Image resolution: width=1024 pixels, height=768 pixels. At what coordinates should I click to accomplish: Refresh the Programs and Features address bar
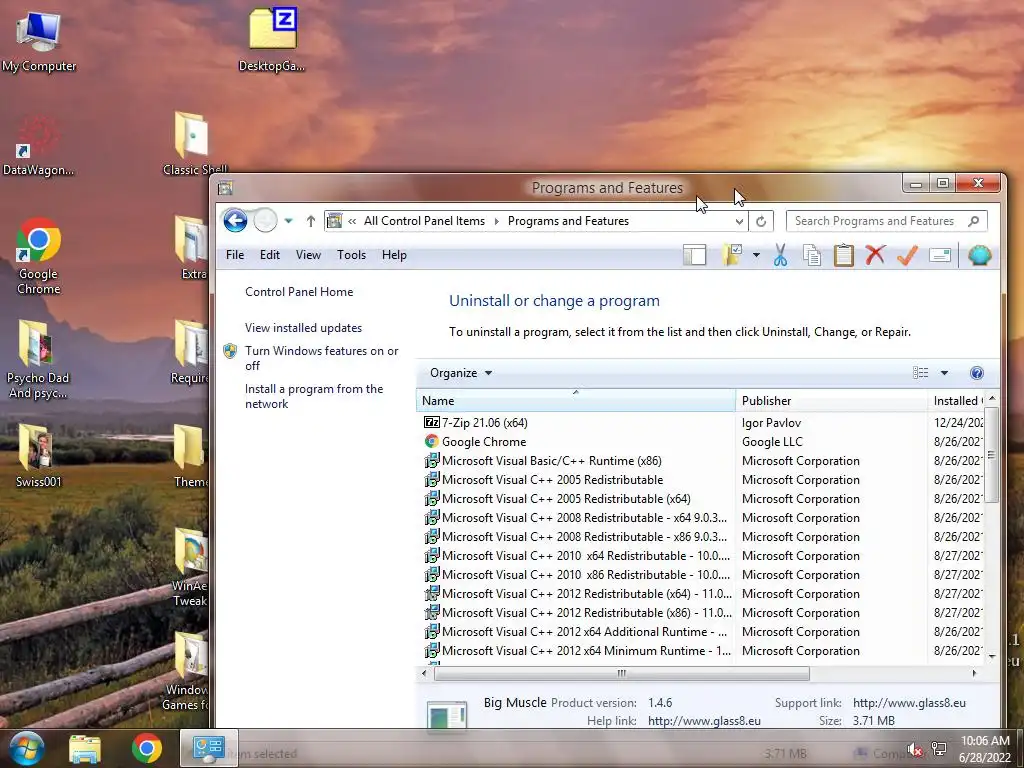point(761,221)
